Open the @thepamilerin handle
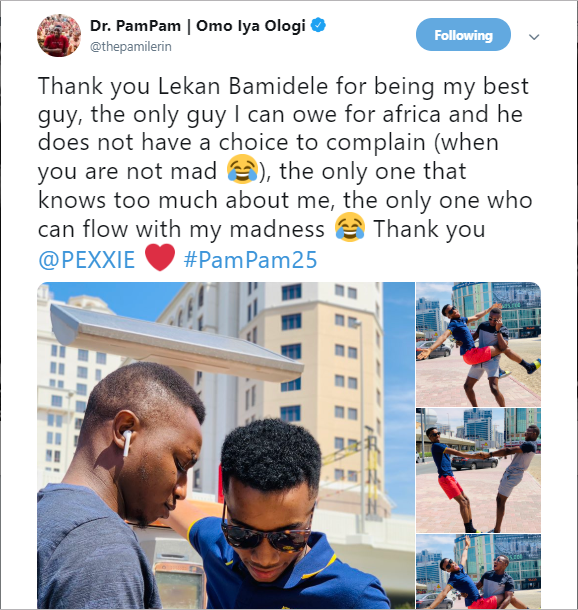The height and width of the screenshot is (610, 578). pos(131,46)
